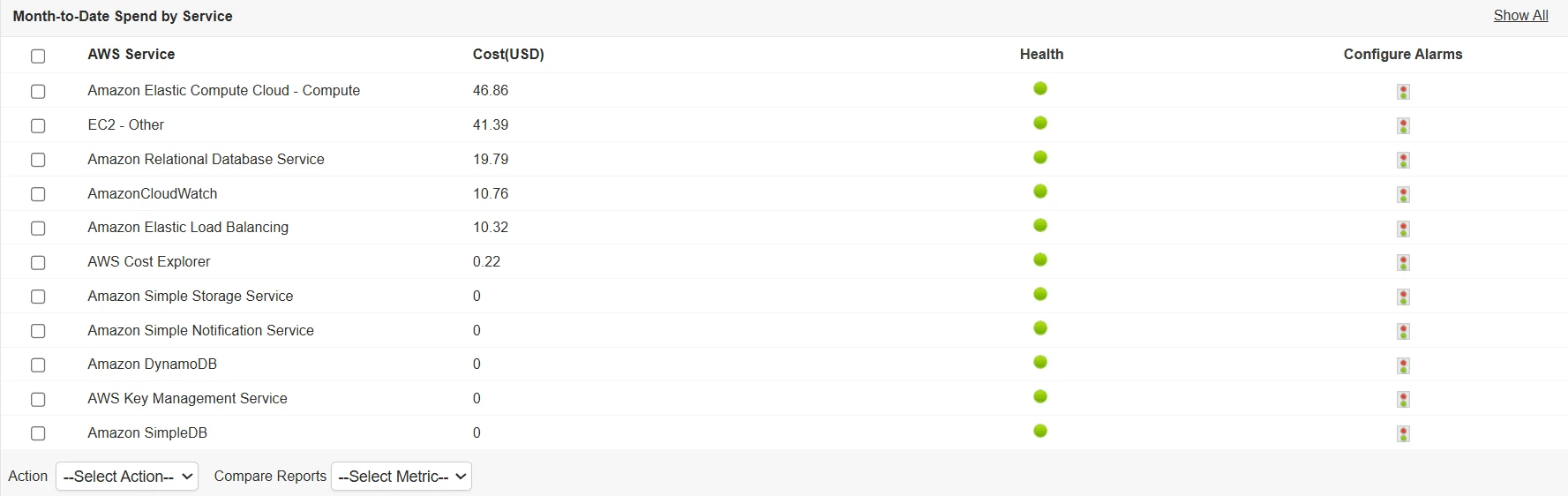The image size is (1568, 496).
Task: Configure alarm for Amazon DynamoDB row
Action: pyautogui.click(x=1403, y=365)
